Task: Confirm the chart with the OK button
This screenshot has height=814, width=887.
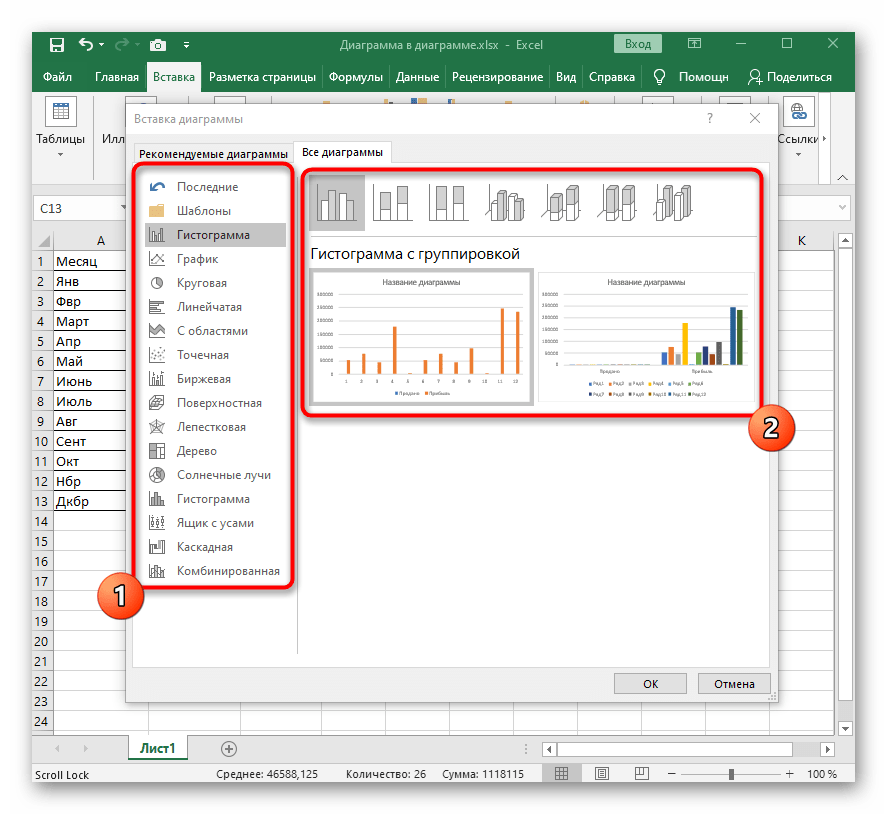Action: coord(650,684)
